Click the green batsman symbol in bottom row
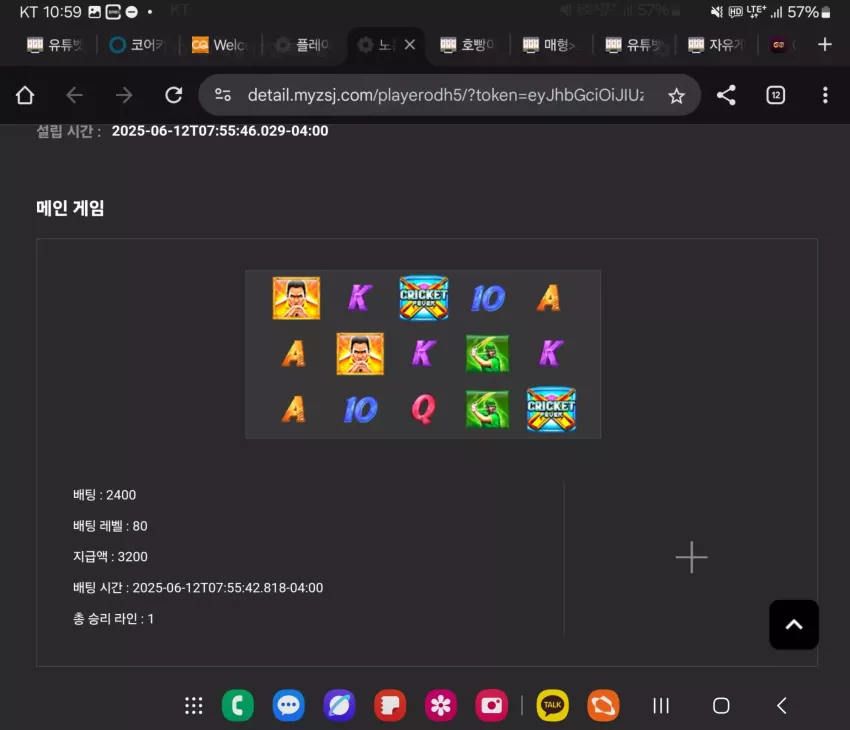850x730 pixels. point(487,409)
